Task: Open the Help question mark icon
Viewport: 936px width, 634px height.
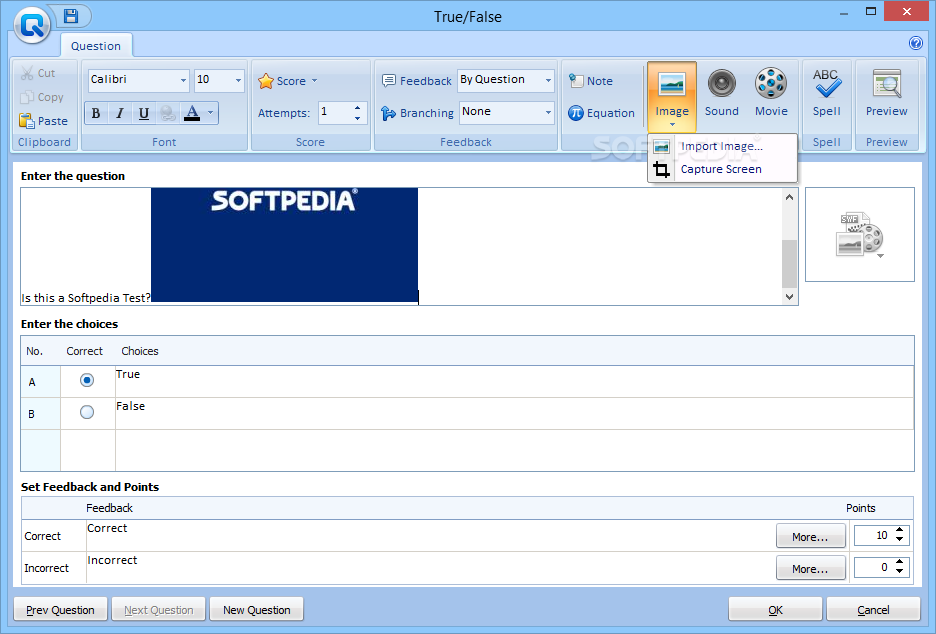Action: tap(915, 43)
